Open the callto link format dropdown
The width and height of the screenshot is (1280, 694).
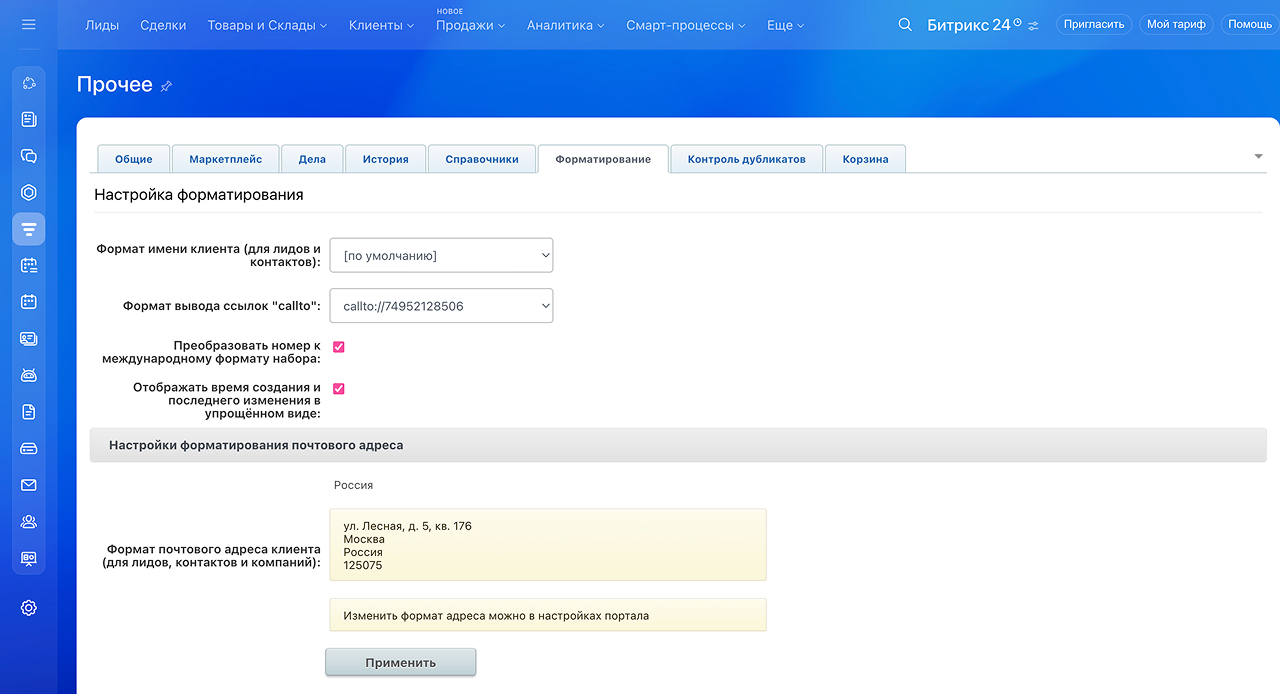tap(441, 306)
